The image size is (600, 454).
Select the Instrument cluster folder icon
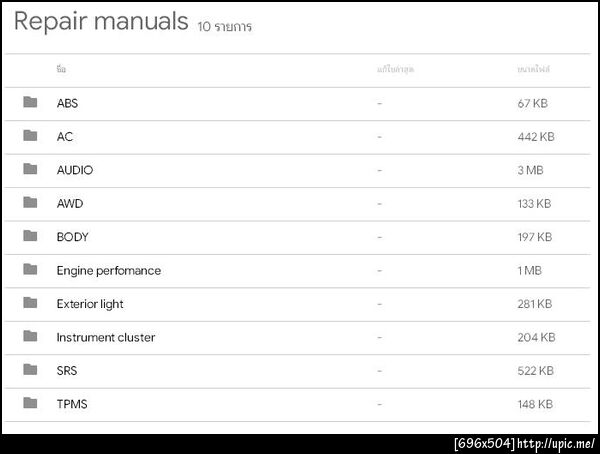(x=30, y=337)
